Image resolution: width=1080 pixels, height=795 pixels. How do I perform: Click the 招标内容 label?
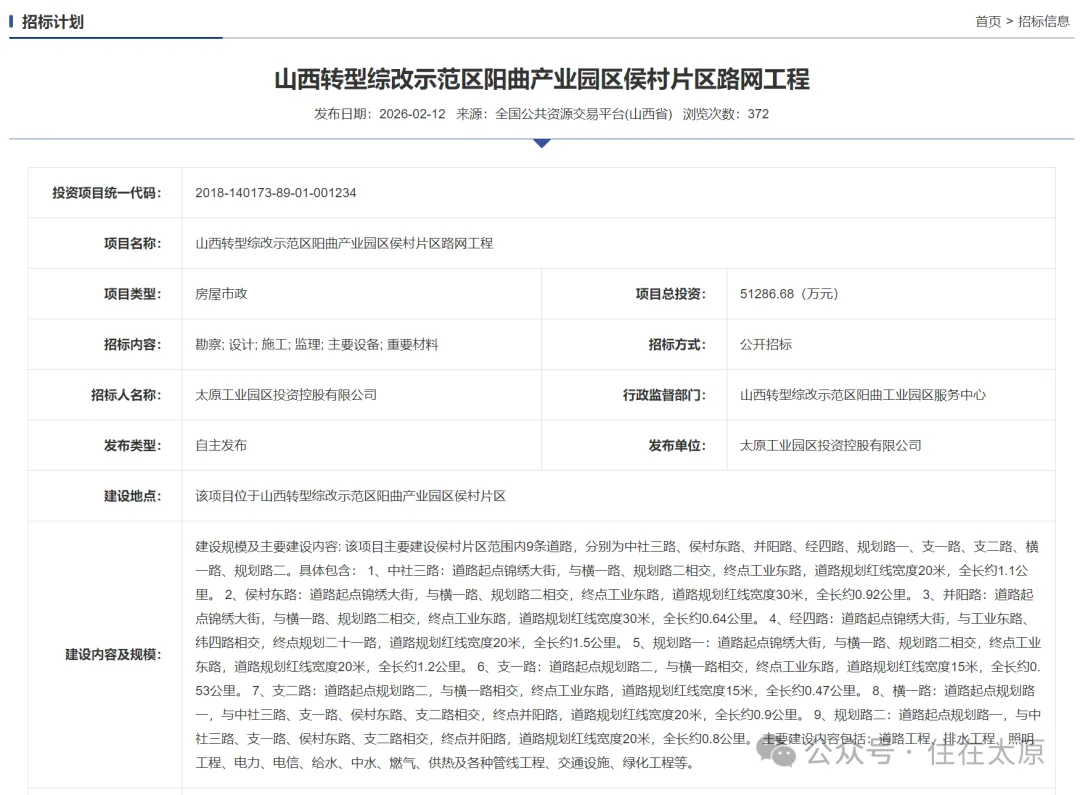(x=132, y=344)
